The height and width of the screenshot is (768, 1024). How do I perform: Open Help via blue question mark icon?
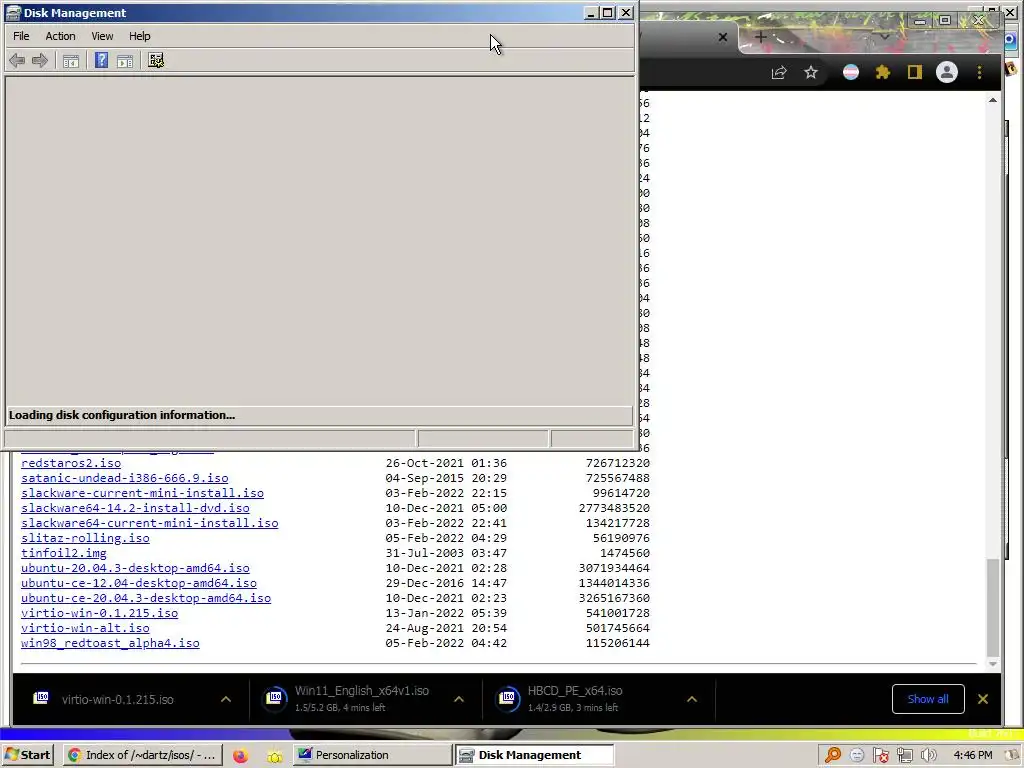pos(101,61)
